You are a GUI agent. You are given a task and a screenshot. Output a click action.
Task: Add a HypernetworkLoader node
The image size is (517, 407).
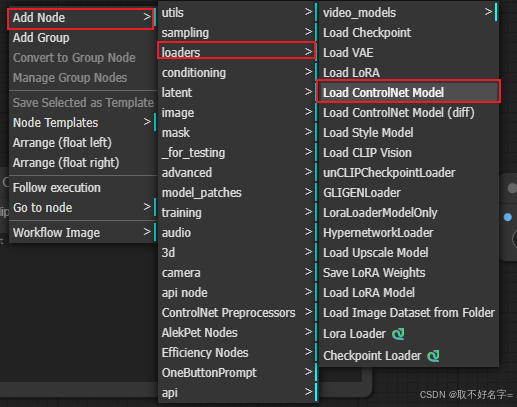pyautogui.click(x=409, y=233)
